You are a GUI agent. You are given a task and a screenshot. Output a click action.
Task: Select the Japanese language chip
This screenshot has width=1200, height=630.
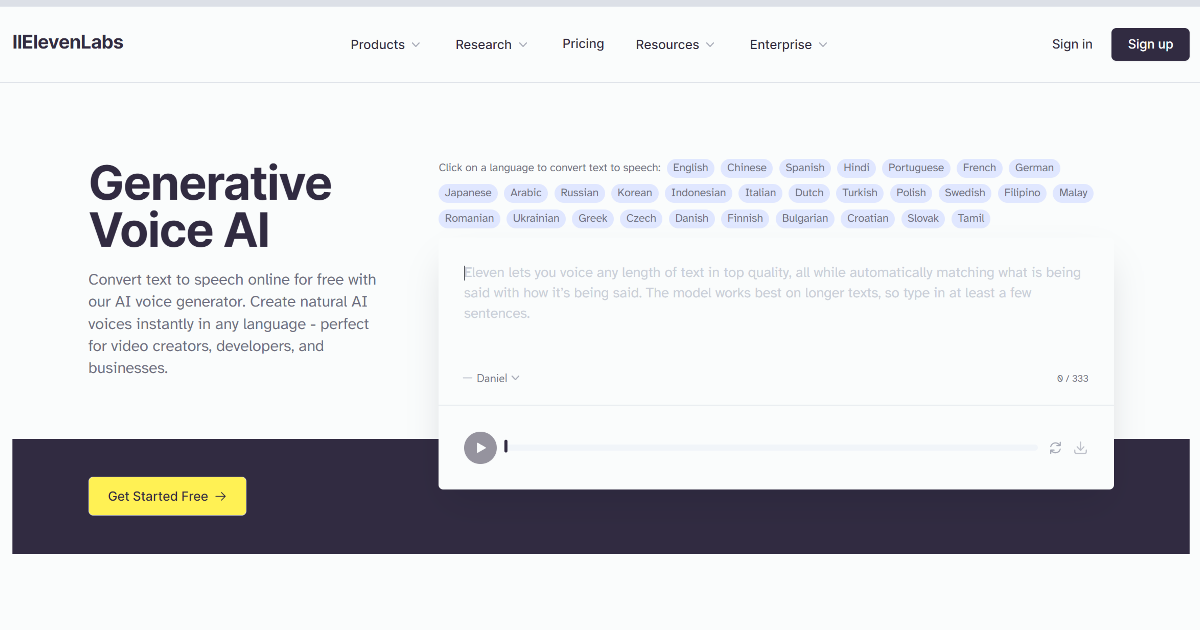click(467, 192)
